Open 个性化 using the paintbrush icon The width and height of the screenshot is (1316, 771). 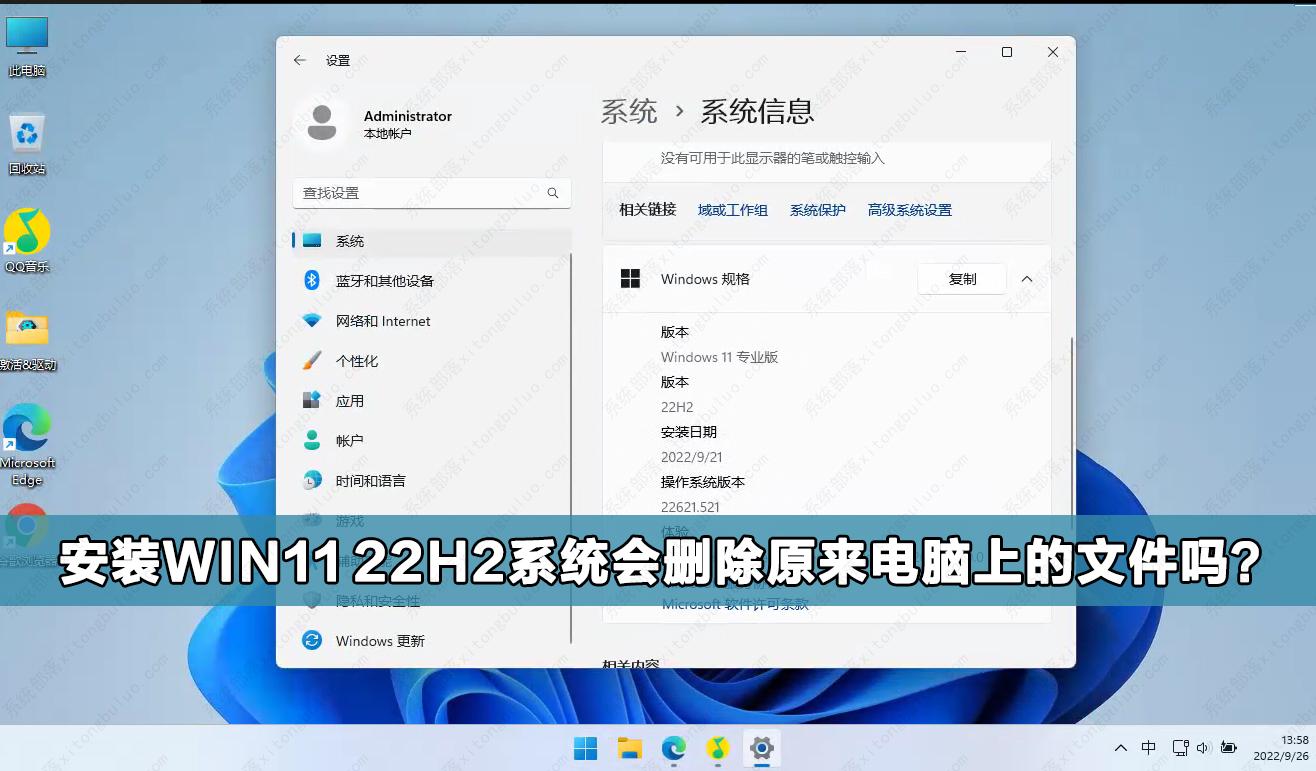tap(313, 360)
